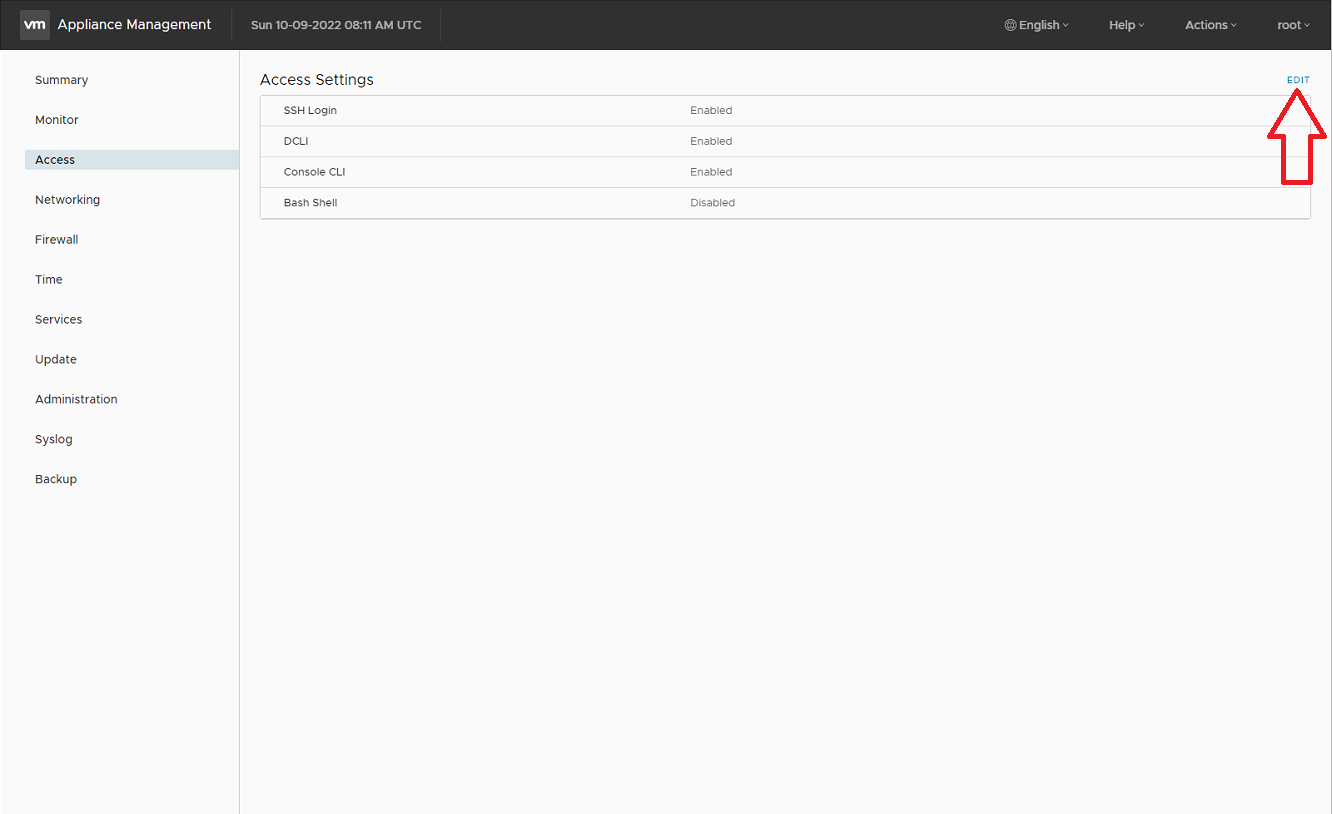Open the Administration page
This screenshot has width=1333, height=814.
click(76, 400)
